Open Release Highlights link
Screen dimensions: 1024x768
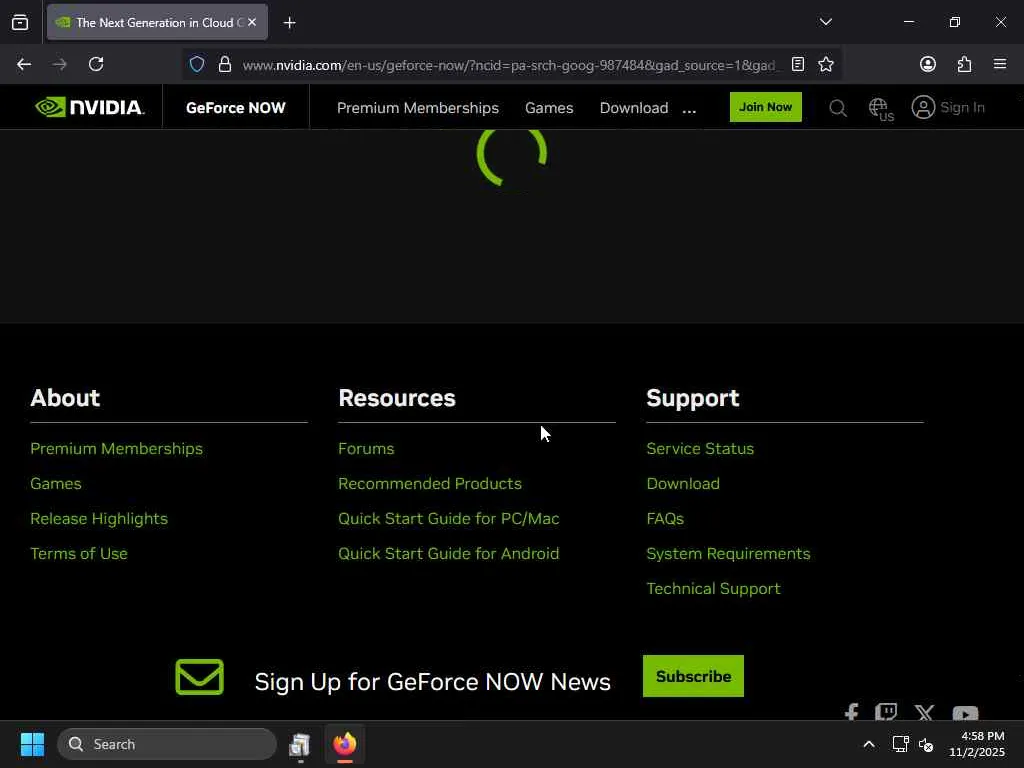pyautogui.click(x=99, y=519)
